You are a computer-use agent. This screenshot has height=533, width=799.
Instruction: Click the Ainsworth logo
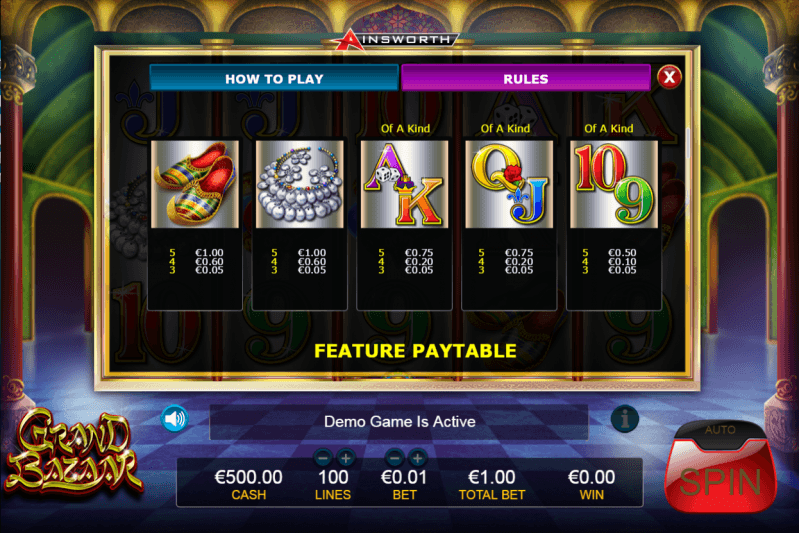coord(397,40)
